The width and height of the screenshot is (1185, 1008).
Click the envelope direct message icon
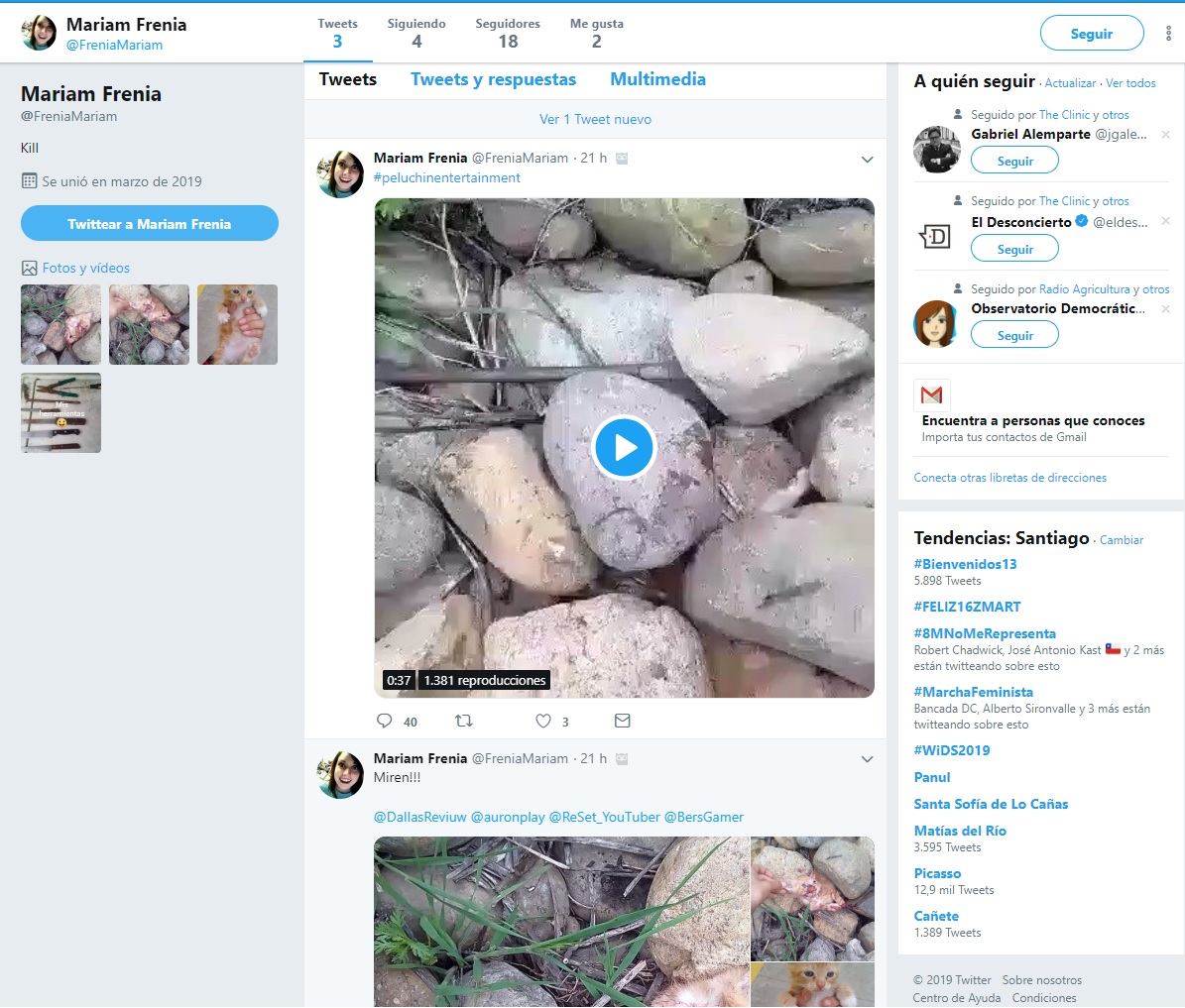pos(623,722)
